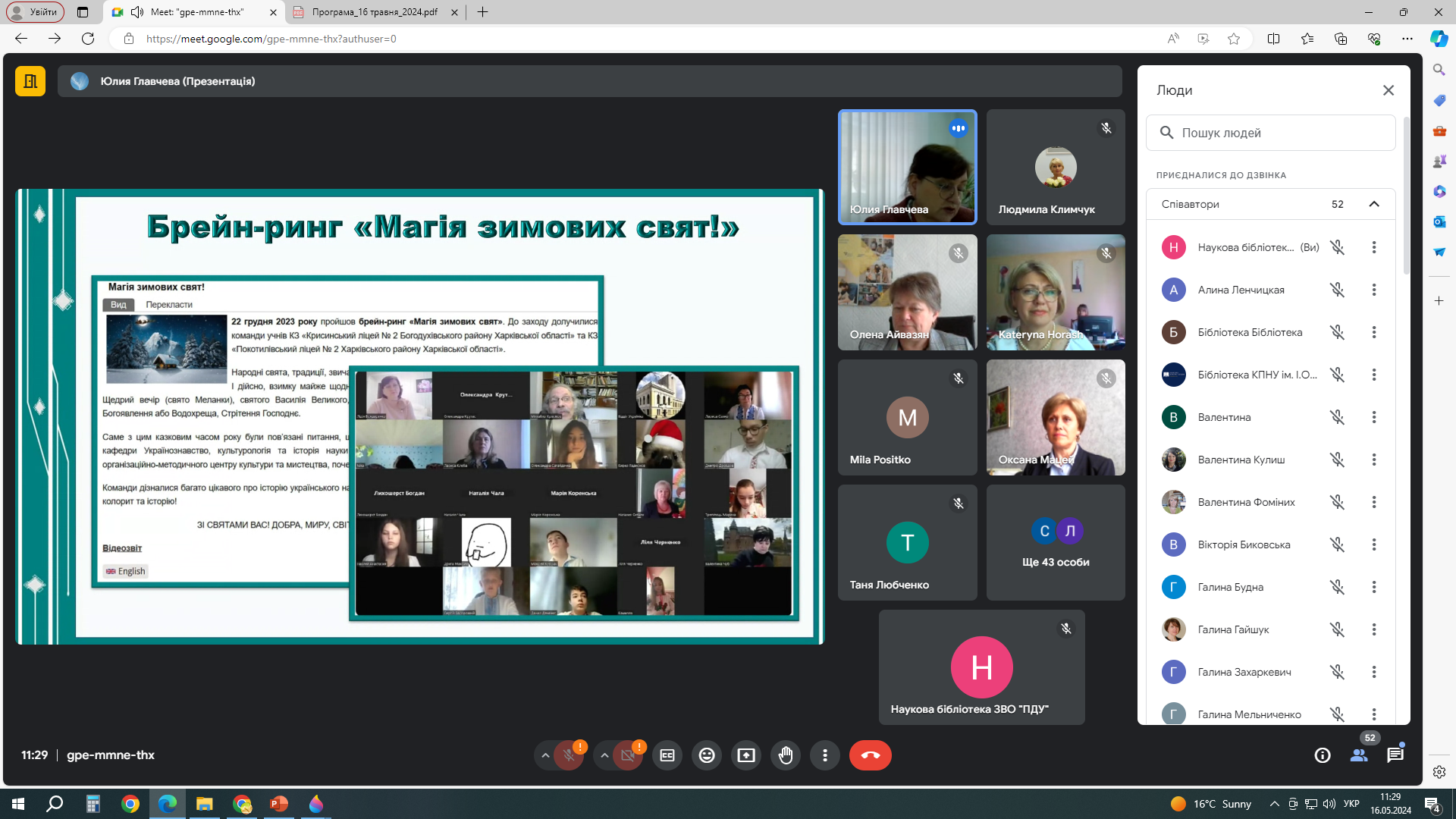Open the meeting details info icon
The width and height of the screenshot is (1456, 819).
pos(1323,755)
